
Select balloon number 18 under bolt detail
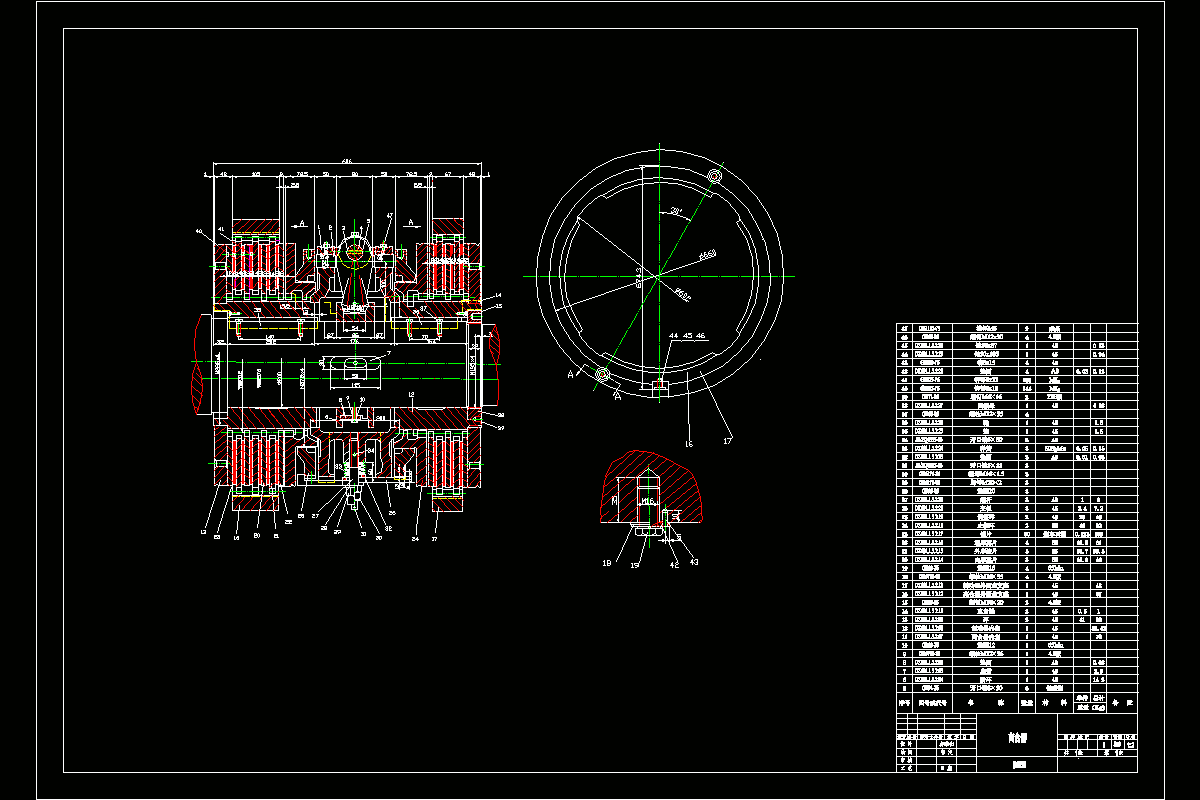(x=607, y=563)
